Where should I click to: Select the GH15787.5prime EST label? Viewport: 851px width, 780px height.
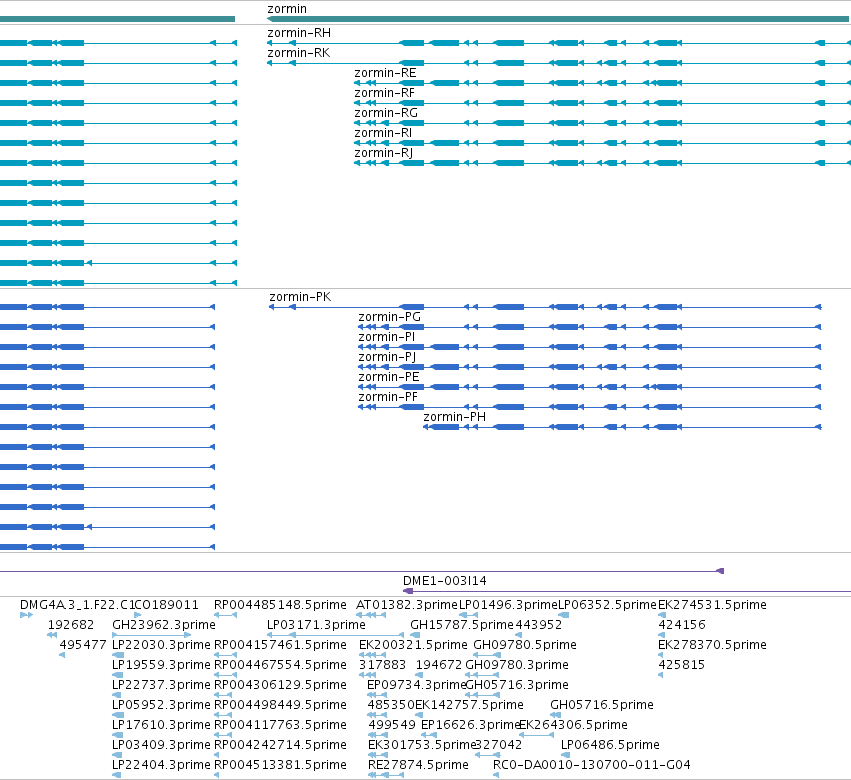point(462,625)
